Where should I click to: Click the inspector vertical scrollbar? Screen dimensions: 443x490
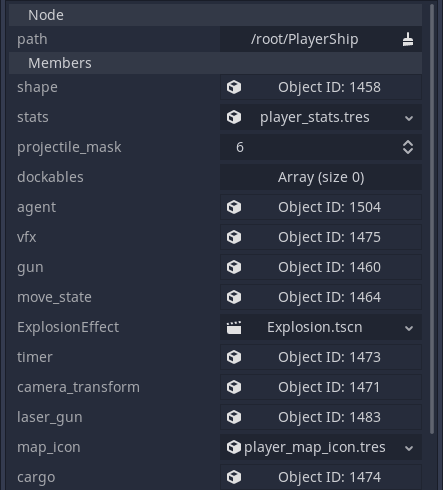click(x=432, y=218)
